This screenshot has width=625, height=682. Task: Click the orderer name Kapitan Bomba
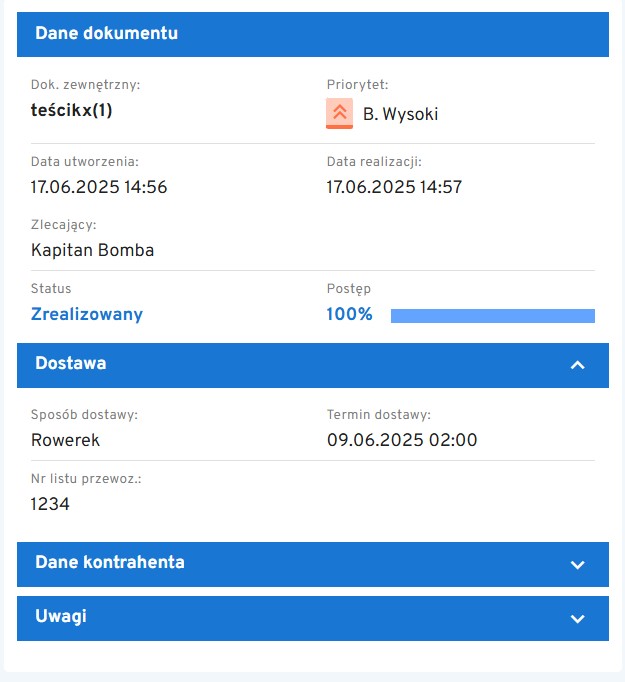(93, 250)
